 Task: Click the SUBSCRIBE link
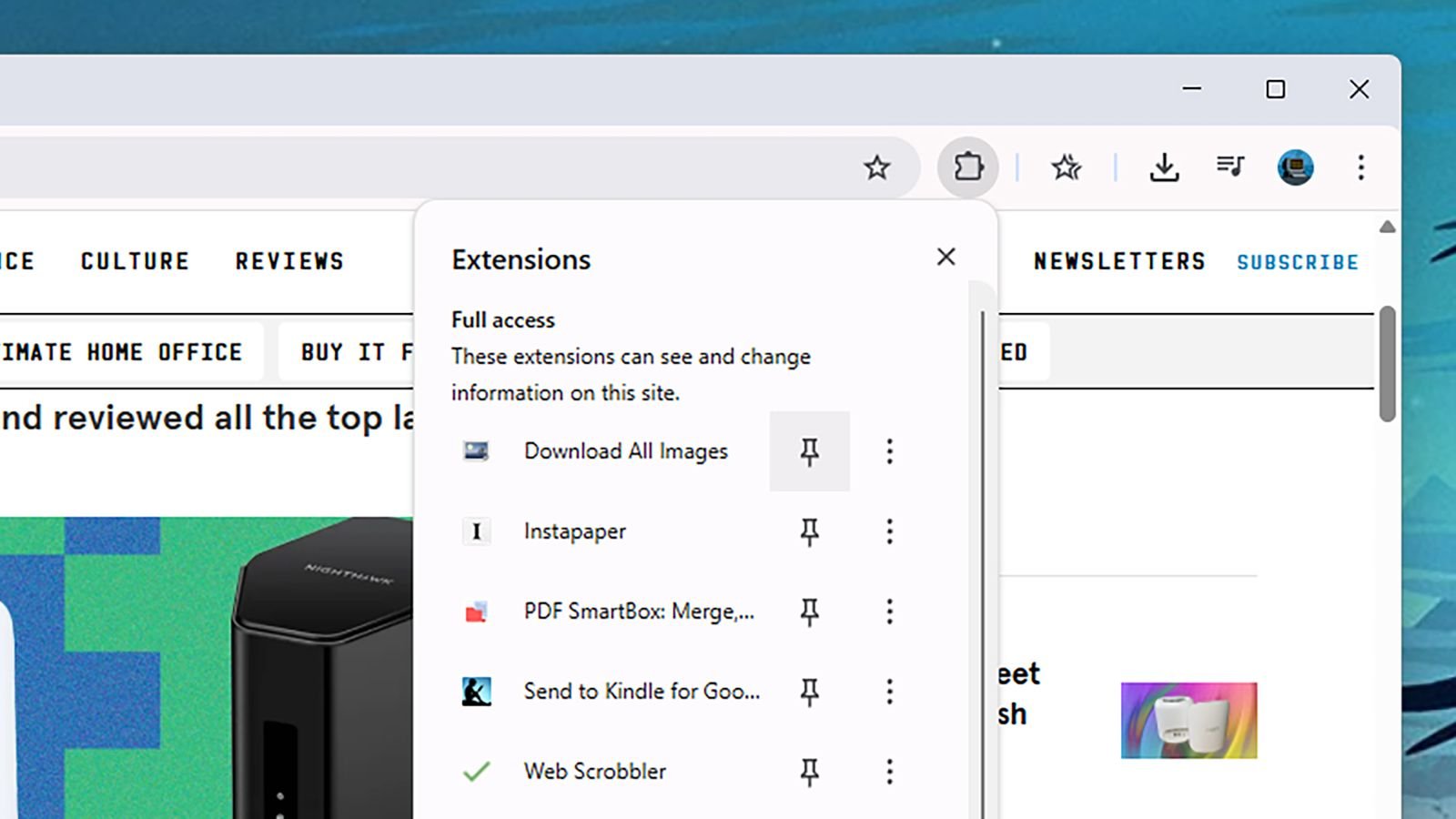pos(1298,261)
